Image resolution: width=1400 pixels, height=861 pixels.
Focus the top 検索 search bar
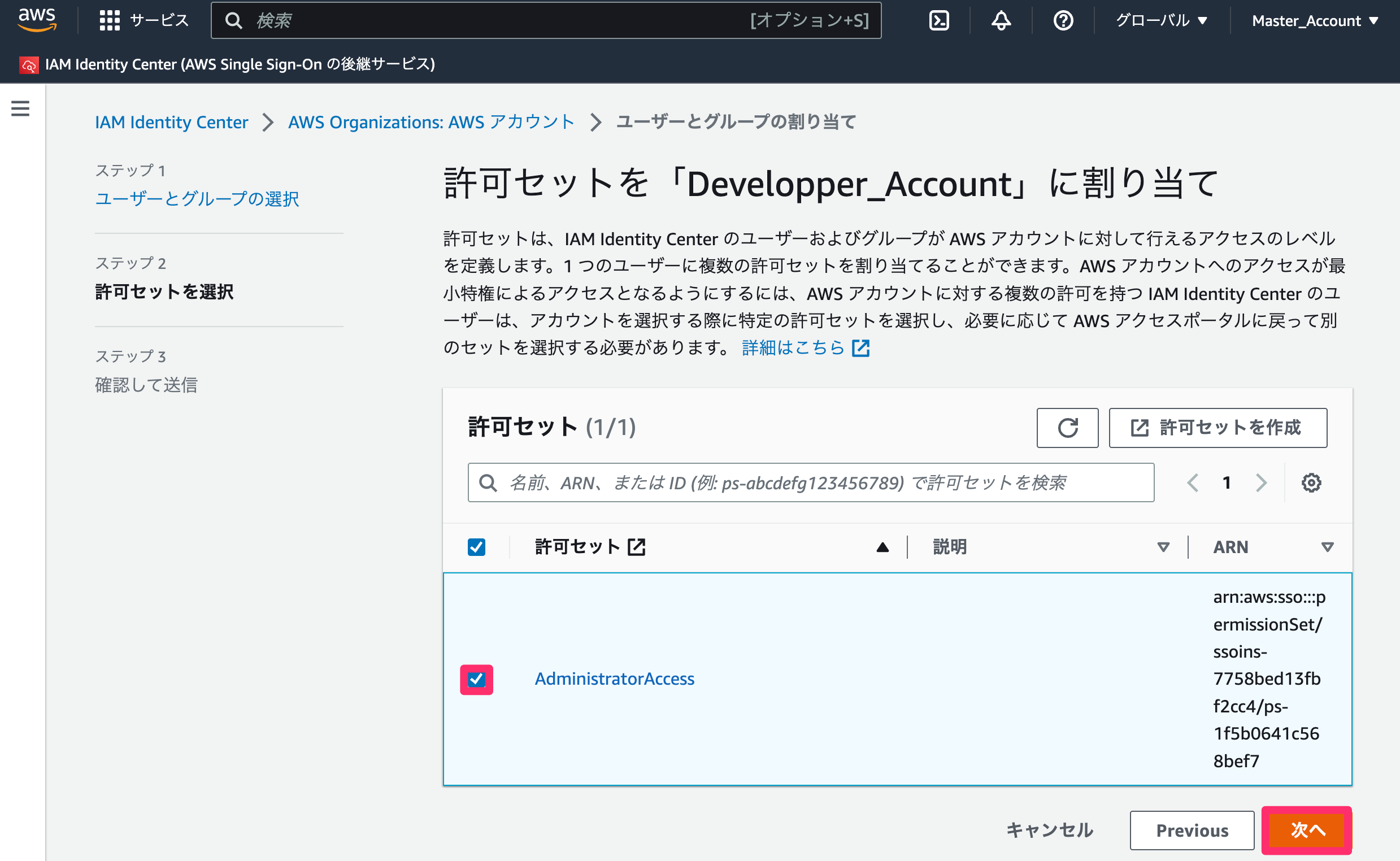pos(545,20)
